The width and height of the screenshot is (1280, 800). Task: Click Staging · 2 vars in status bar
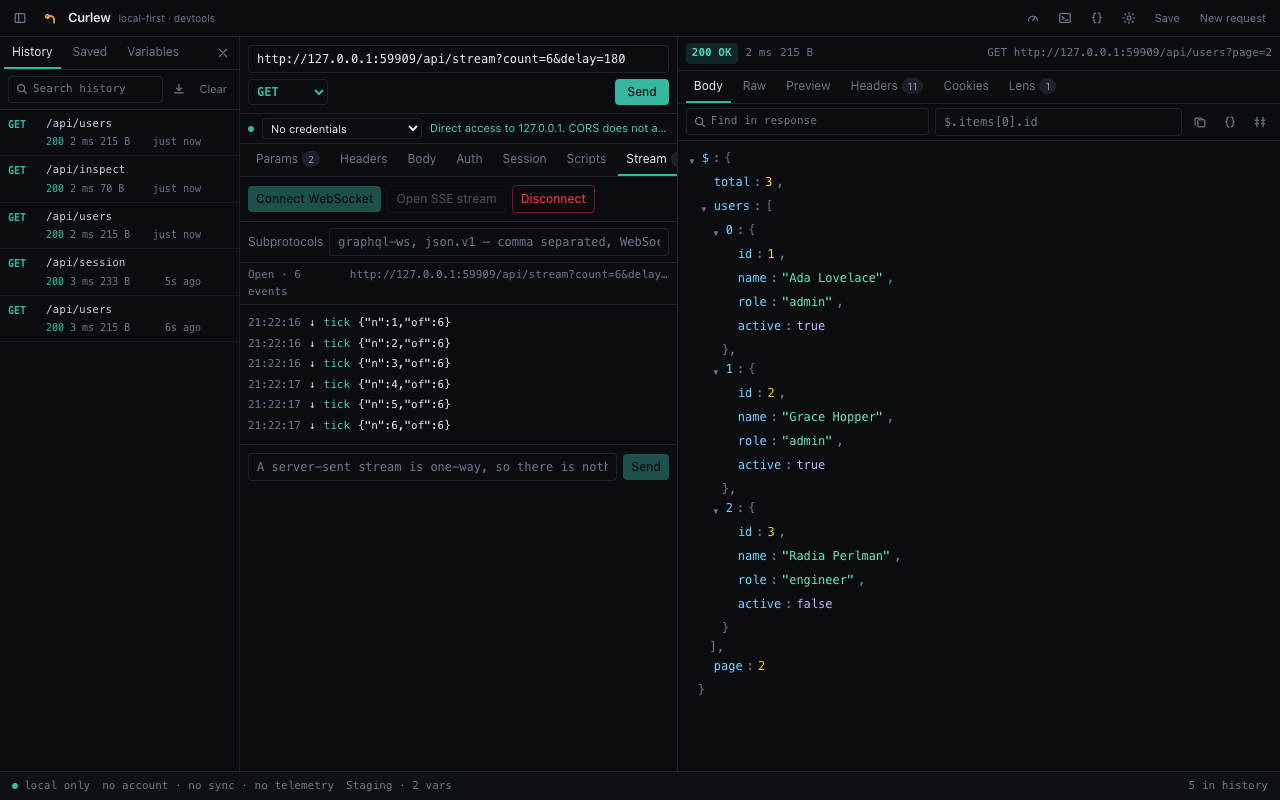pyautogui.click(x=399, y=786)
